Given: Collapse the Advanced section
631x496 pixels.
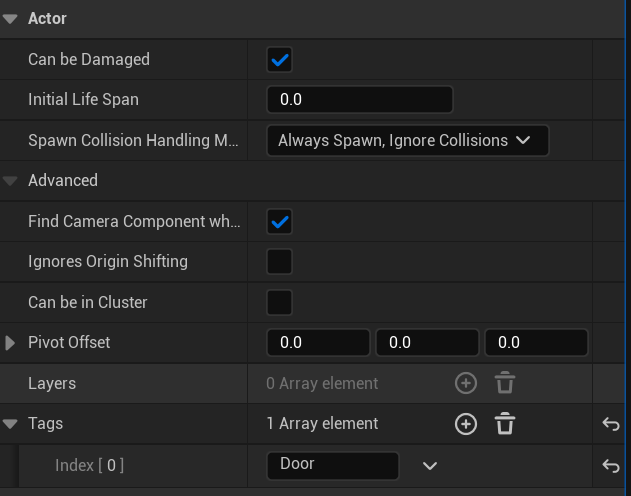Looking at the screenshot, I should [x=10, y=181].
